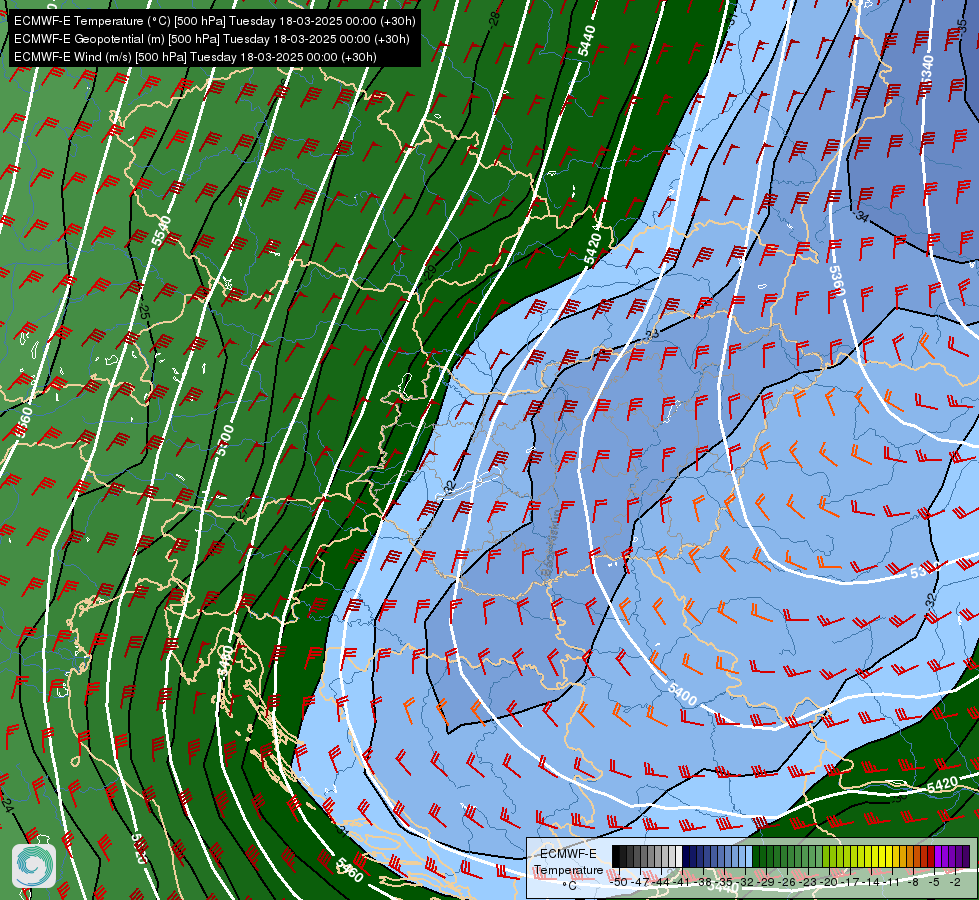Click the -34 isotherm label on the map
979x900 pixels.
[862, 217]
